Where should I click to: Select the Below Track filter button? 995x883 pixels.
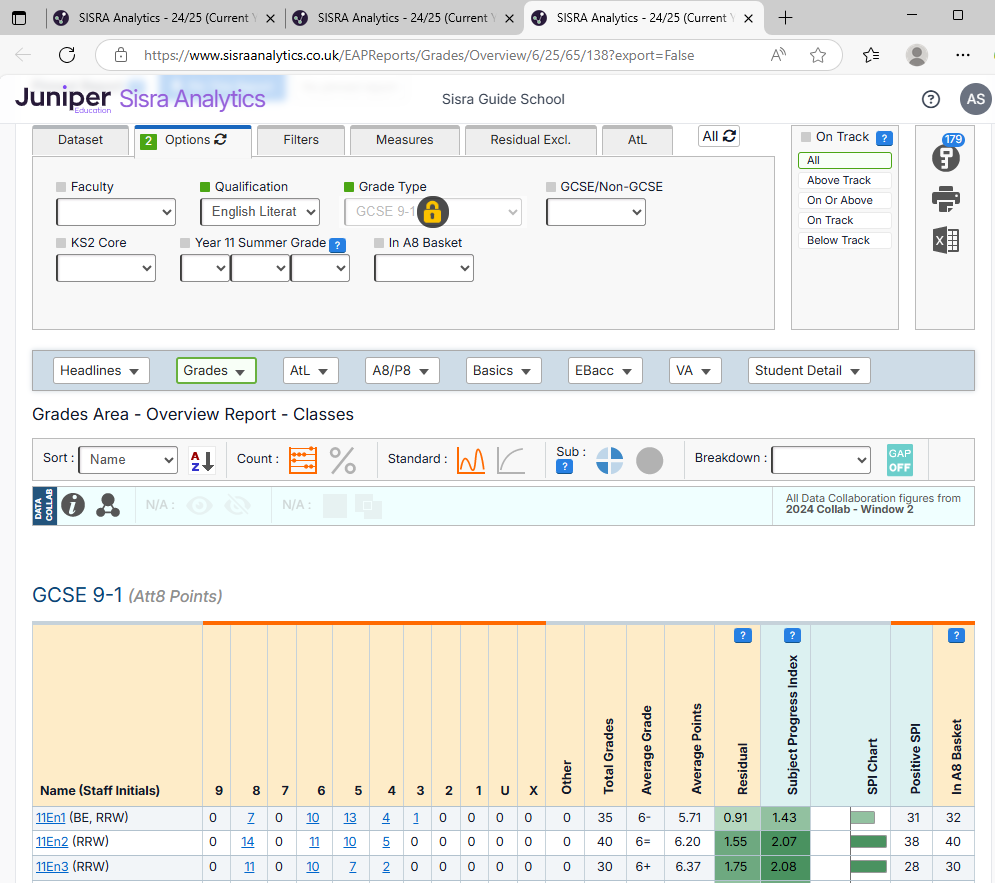843,241
